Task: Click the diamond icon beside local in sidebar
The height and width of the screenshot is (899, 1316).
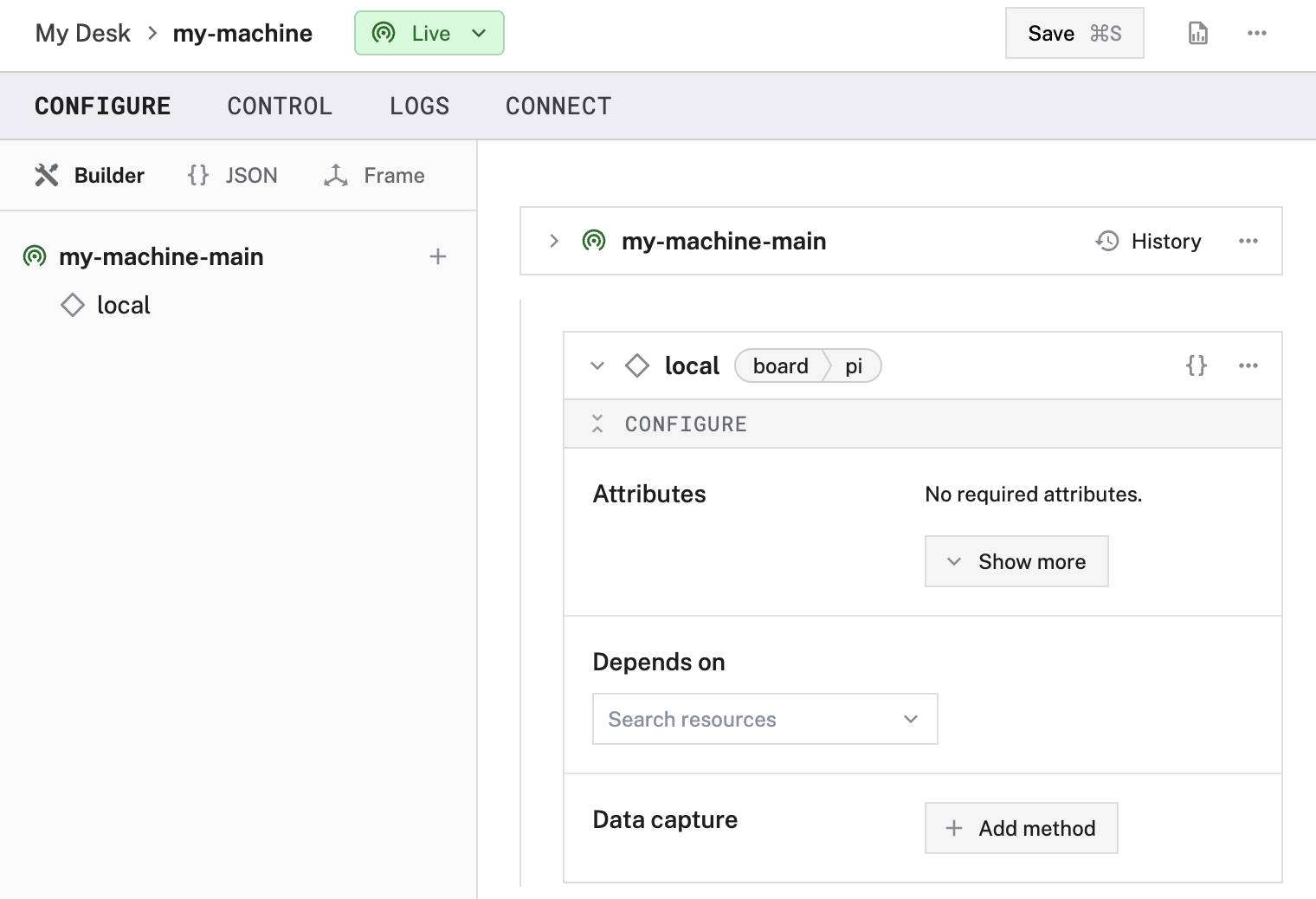Action: click(x=73, y=305)
